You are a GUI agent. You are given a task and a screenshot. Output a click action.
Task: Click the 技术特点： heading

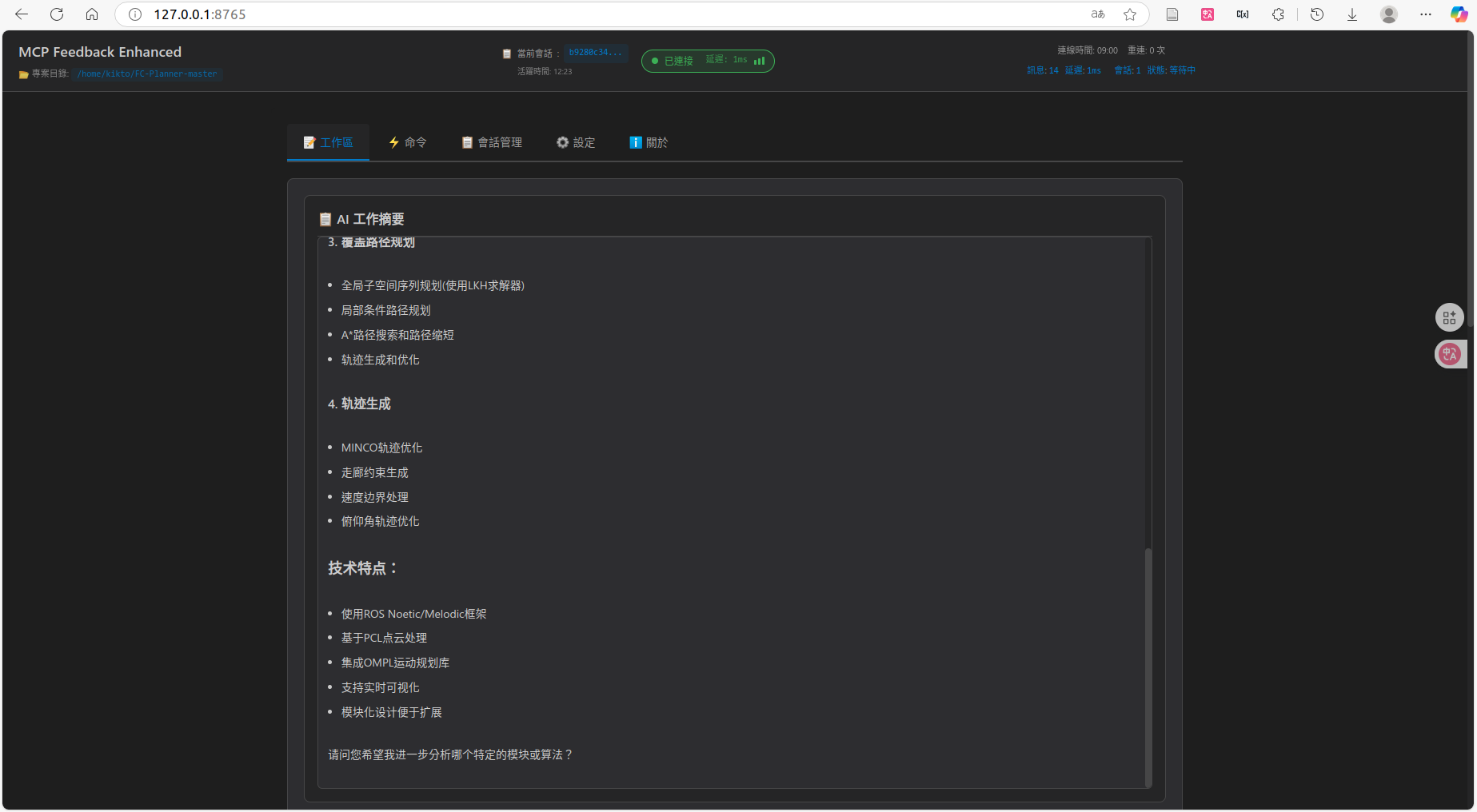coord(363,568)
